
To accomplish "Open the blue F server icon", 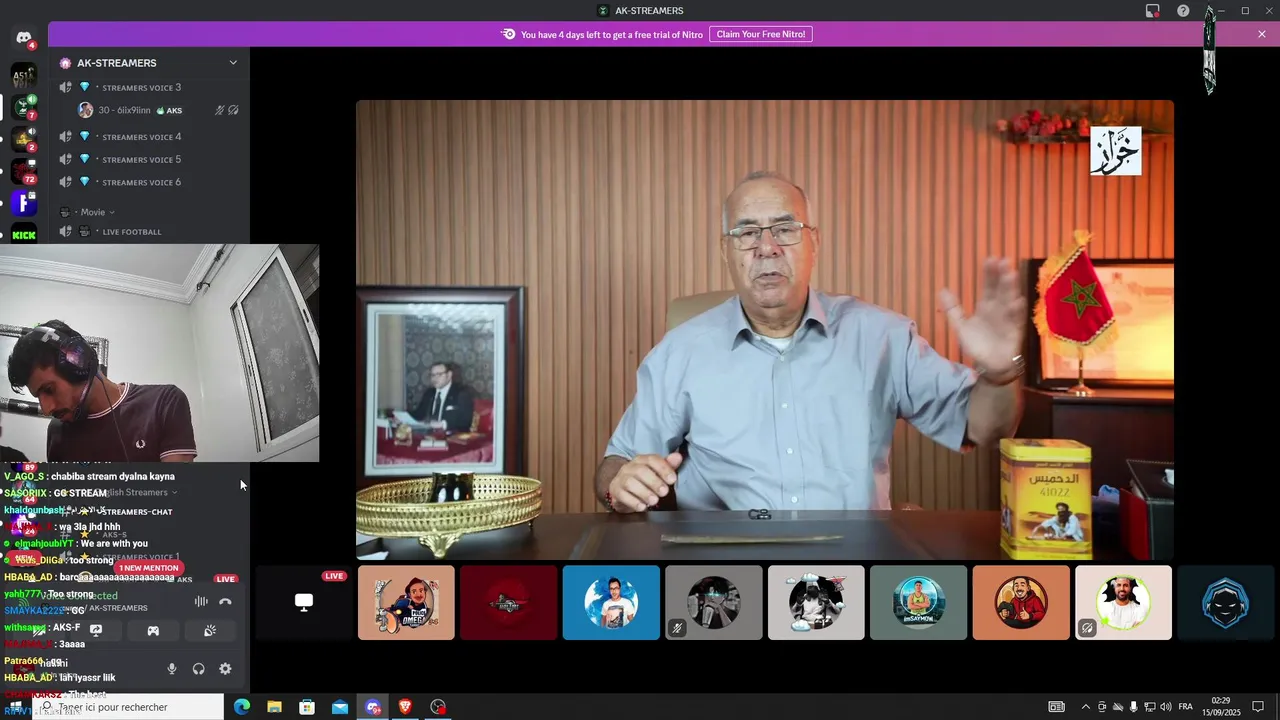I will (24, 203).
